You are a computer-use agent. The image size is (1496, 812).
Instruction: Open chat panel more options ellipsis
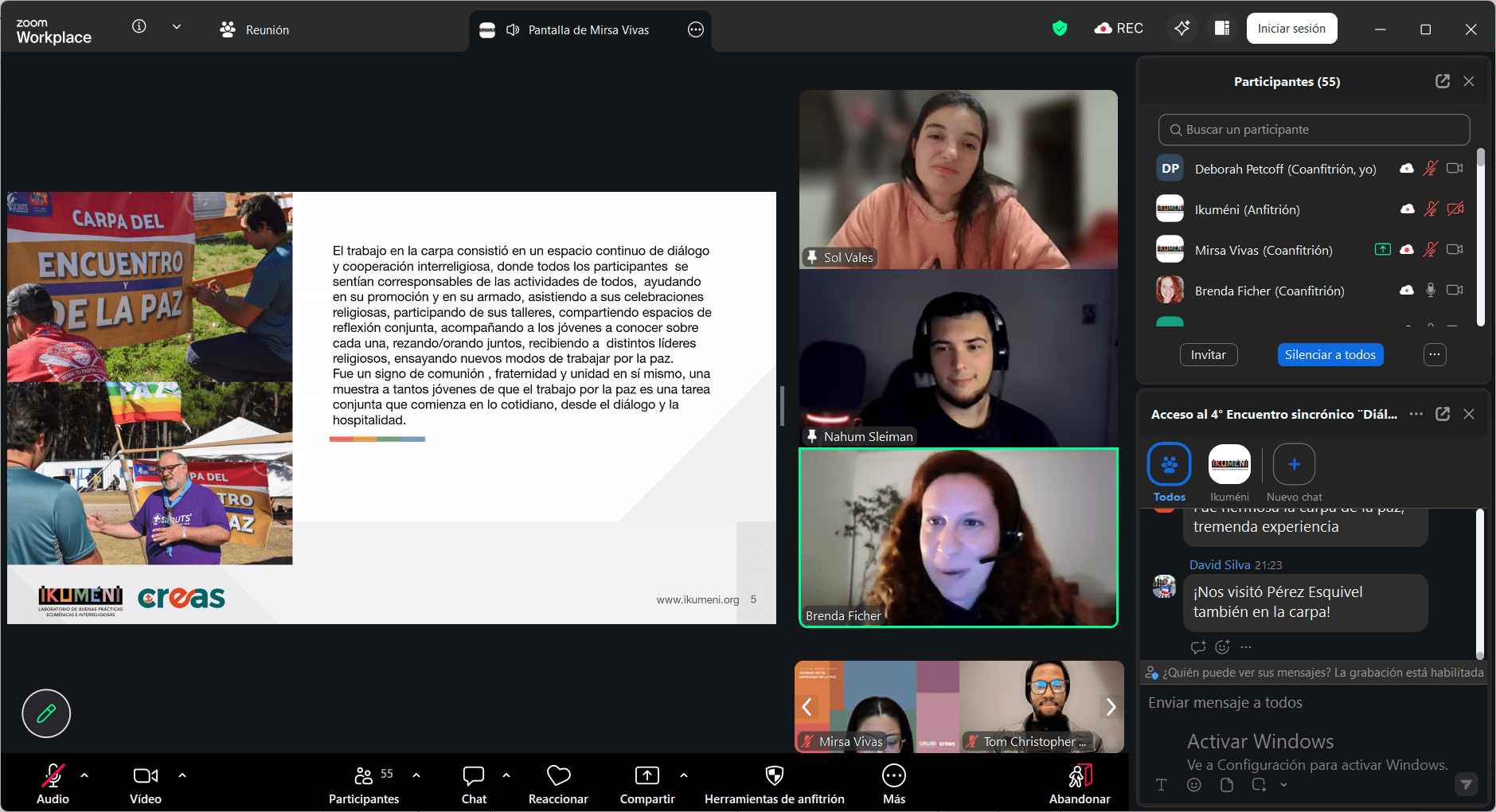tap(1416, 414)
